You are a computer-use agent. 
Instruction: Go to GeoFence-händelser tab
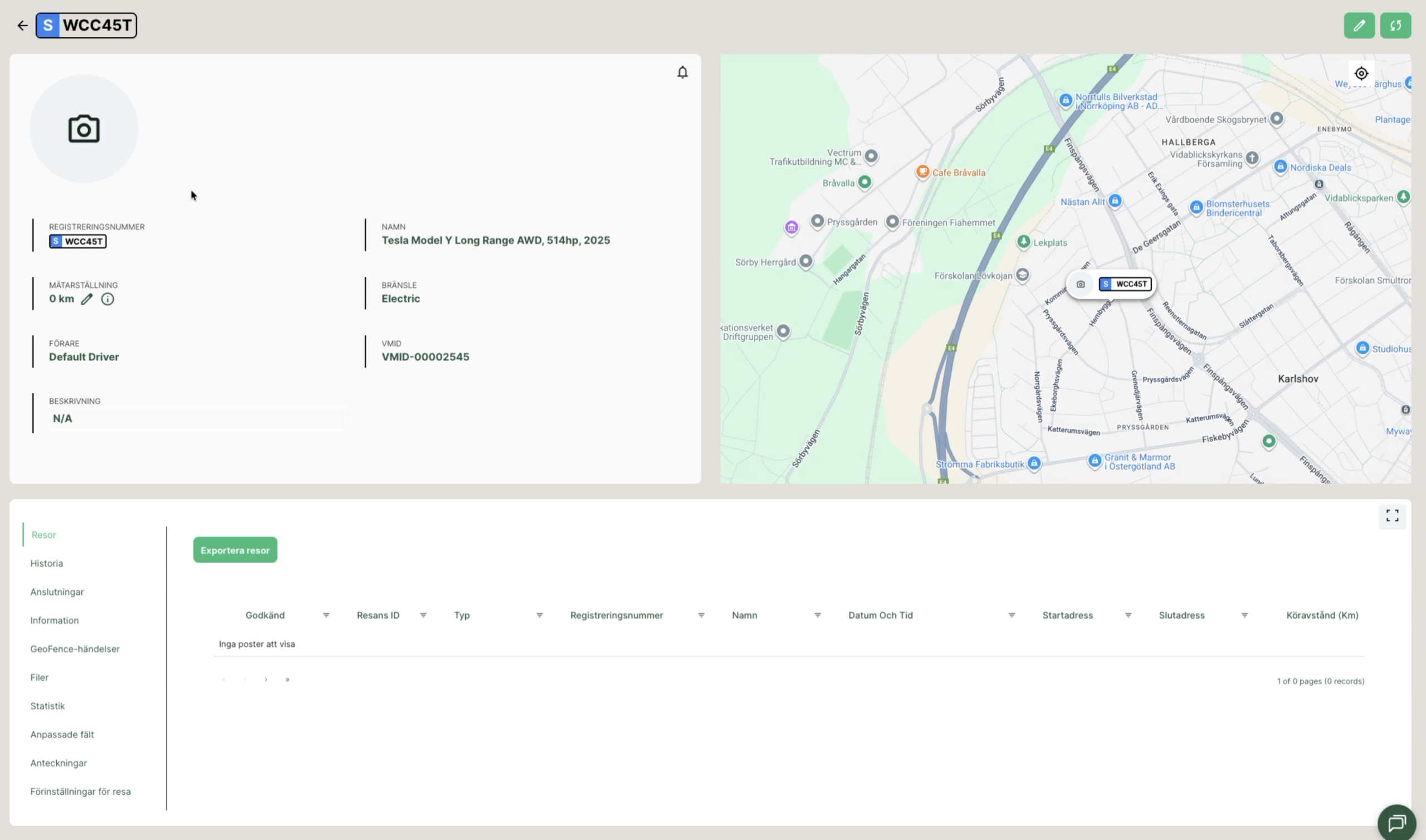pos(75,649)
